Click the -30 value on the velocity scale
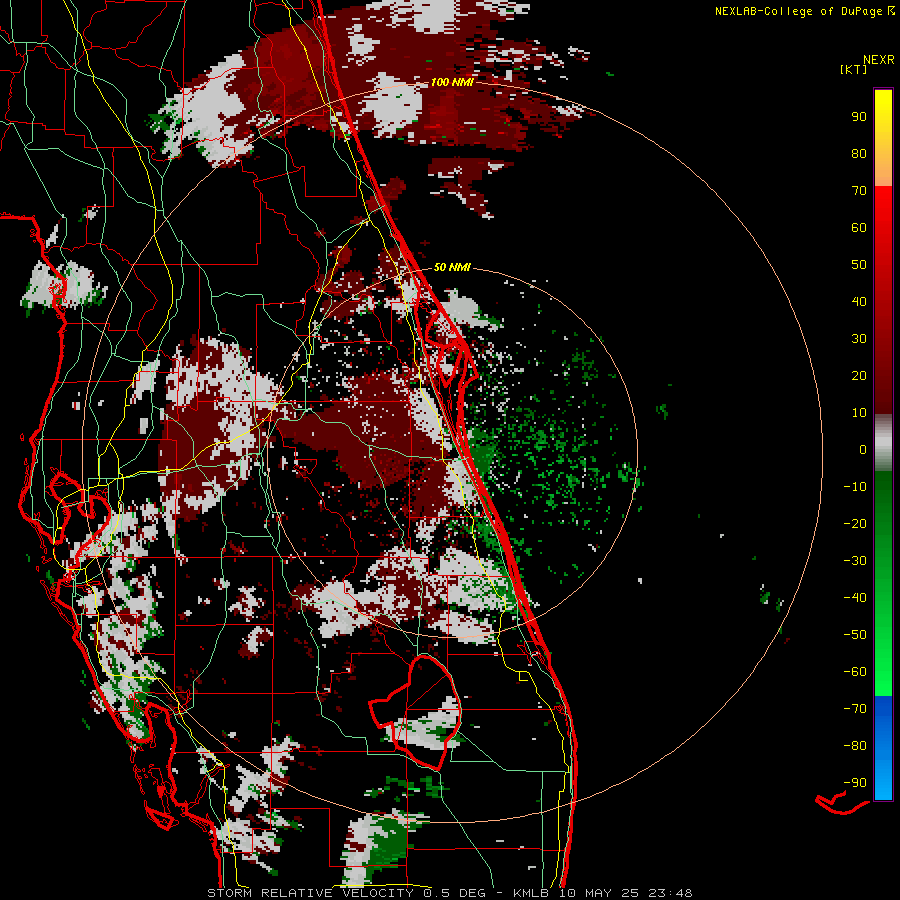The image size is (900, 900). tap(855, 561)
